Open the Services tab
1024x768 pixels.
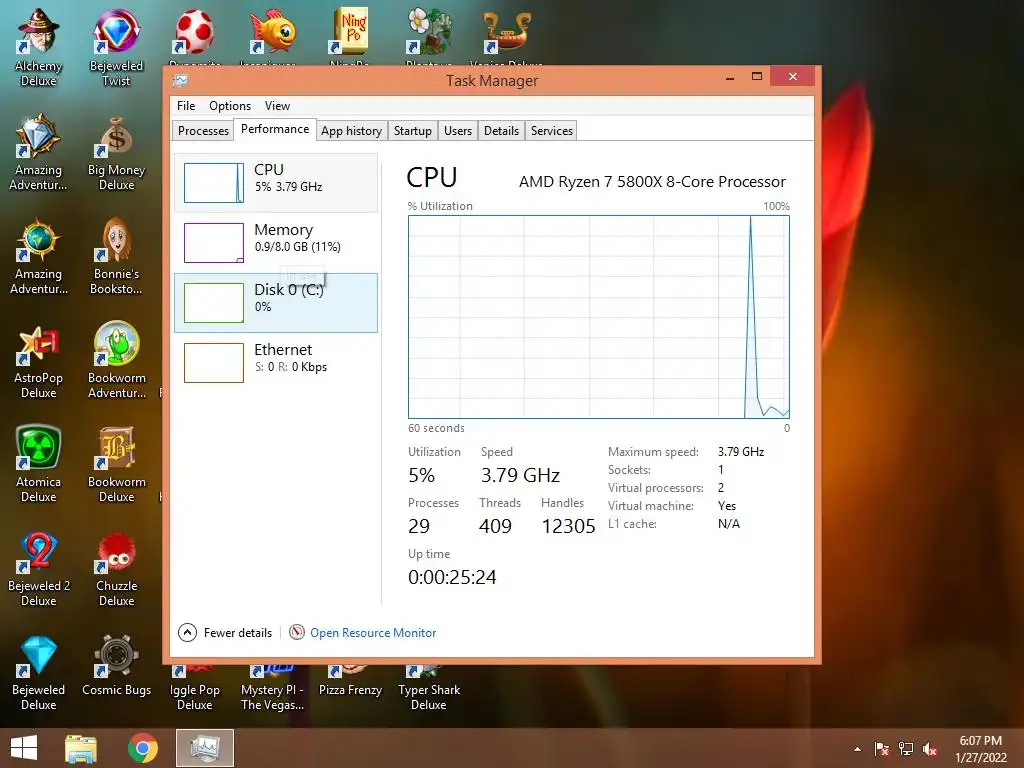[552, 131]
